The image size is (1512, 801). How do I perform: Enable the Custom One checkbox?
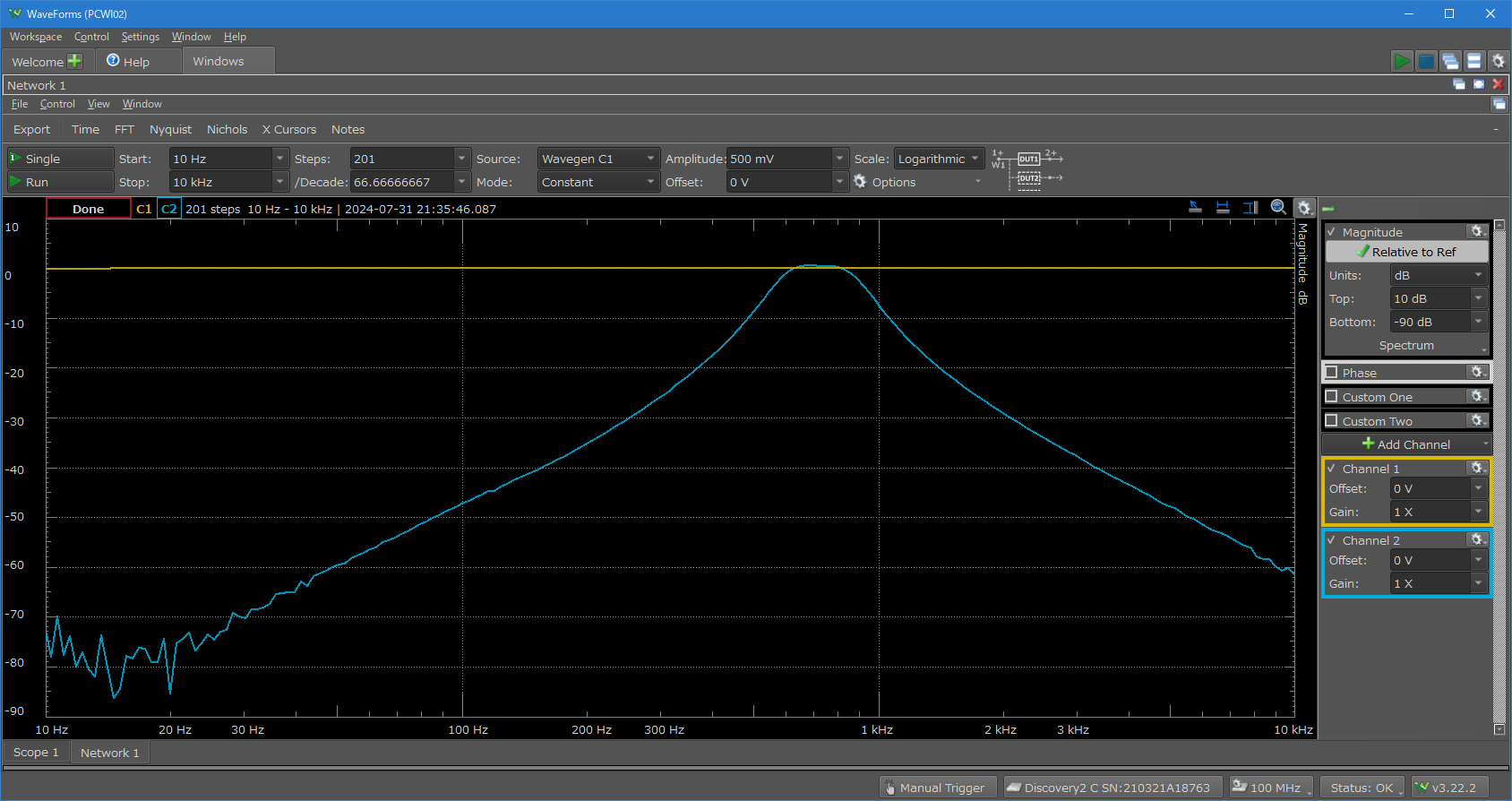[1332, 396]
